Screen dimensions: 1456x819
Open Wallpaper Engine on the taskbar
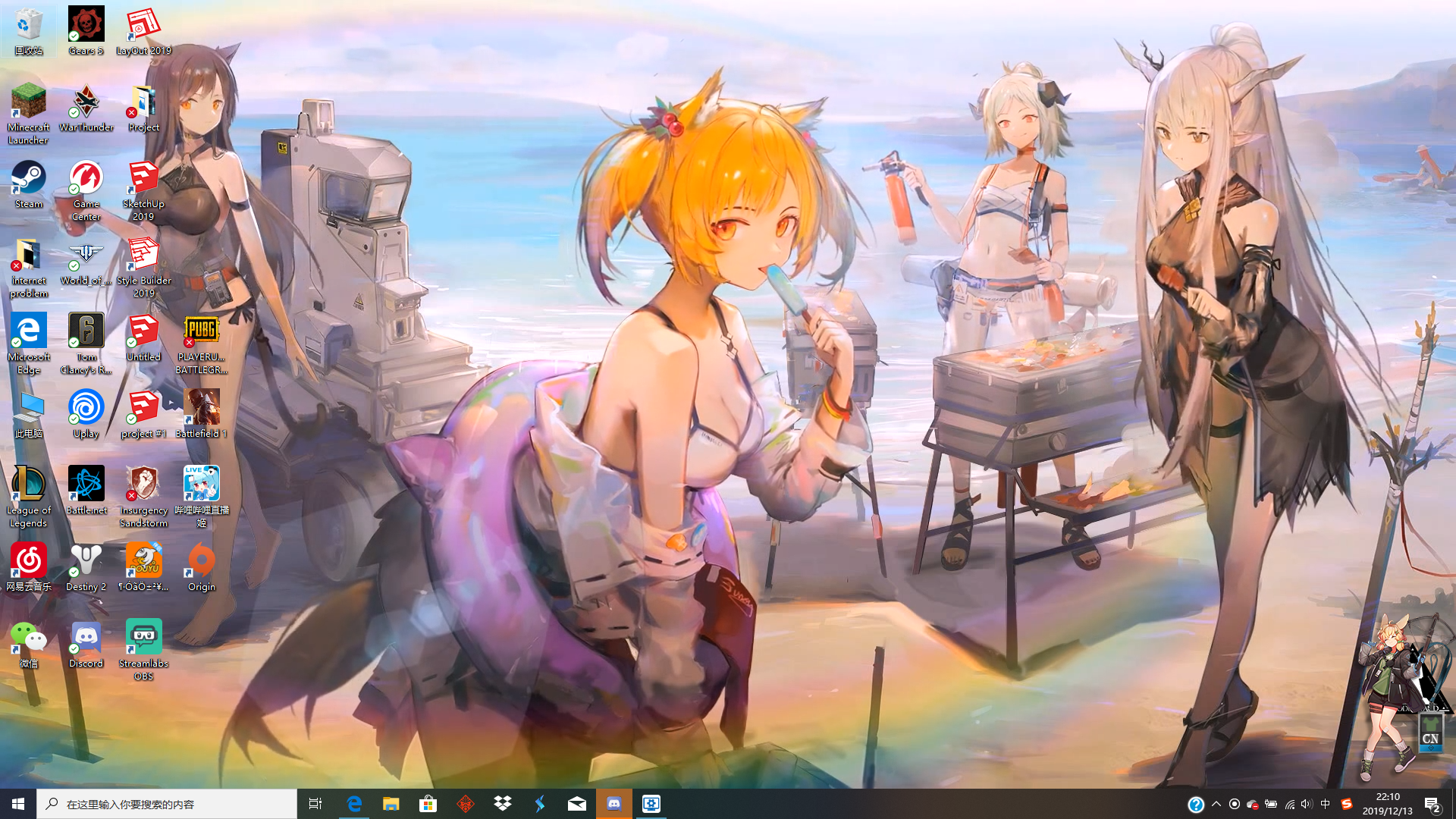[651, 803]
